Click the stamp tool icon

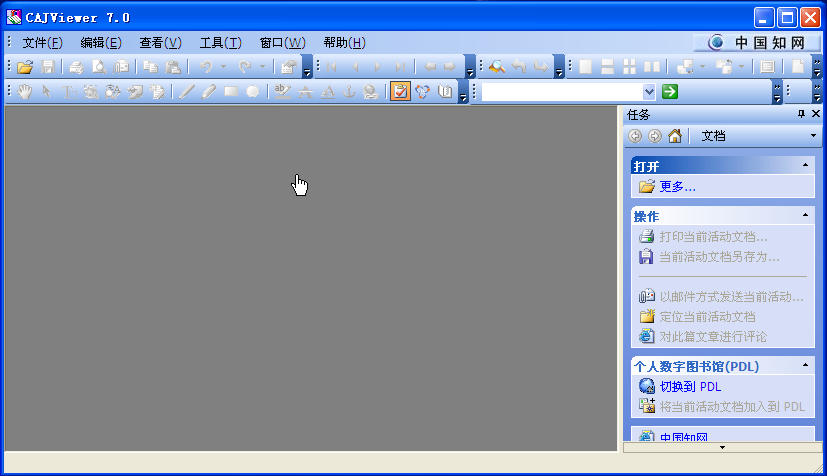pos(371,92)
